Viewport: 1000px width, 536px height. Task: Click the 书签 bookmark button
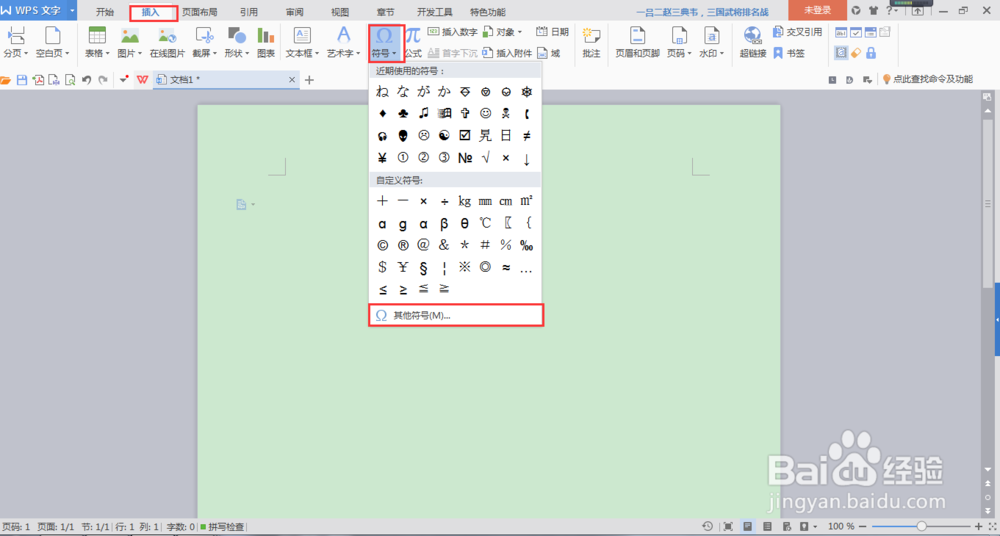(x=789, y=54)
